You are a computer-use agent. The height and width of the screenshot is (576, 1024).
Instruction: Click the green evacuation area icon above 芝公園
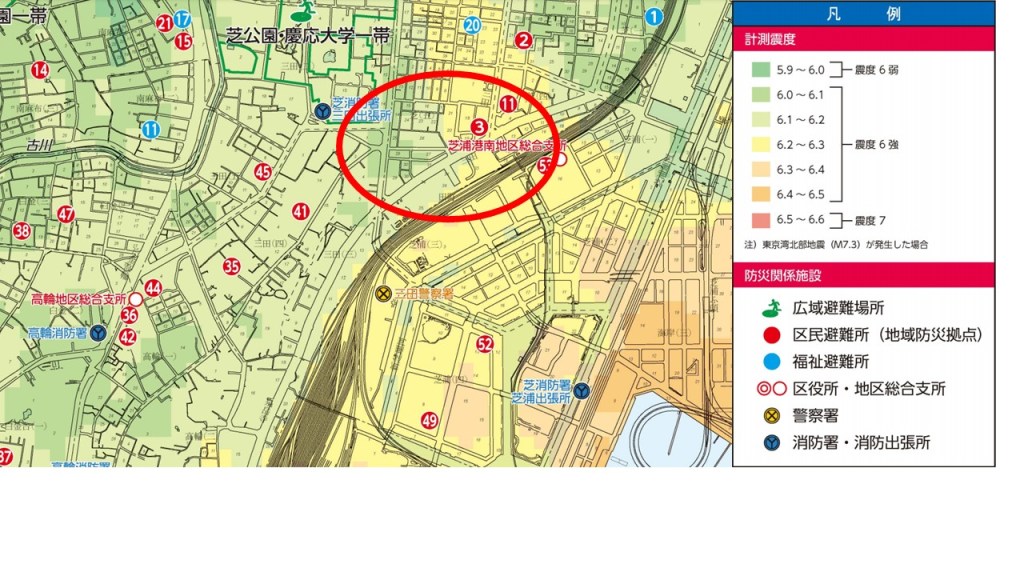pos(300,14)
